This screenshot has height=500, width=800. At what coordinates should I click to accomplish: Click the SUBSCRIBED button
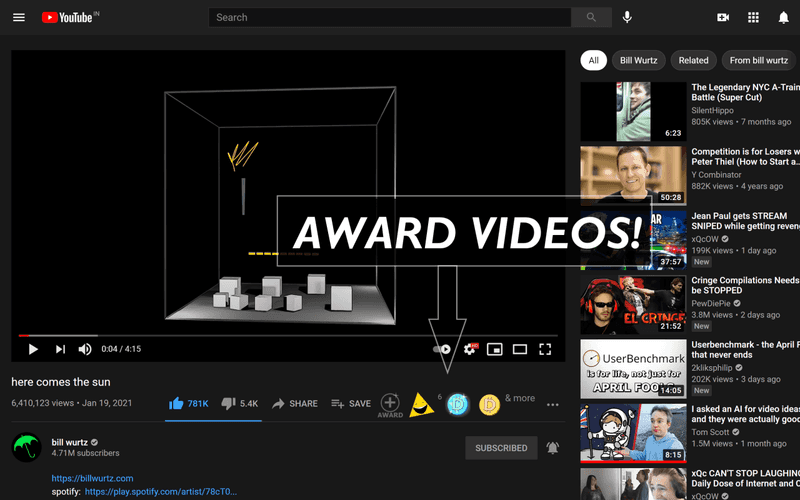point(501,448)
